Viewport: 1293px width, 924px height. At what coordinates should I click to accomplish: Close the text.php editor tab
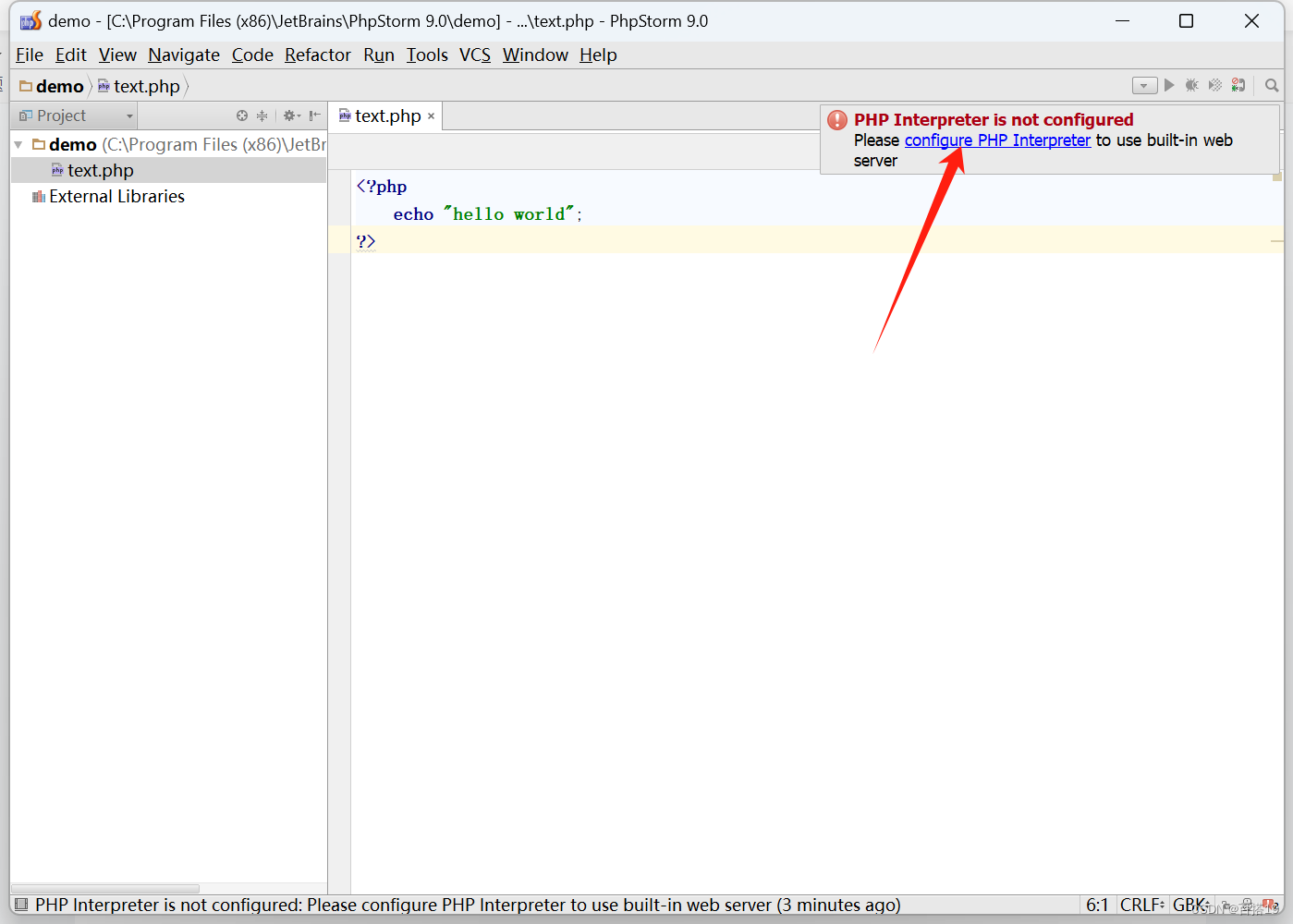[x=431, y=115]
